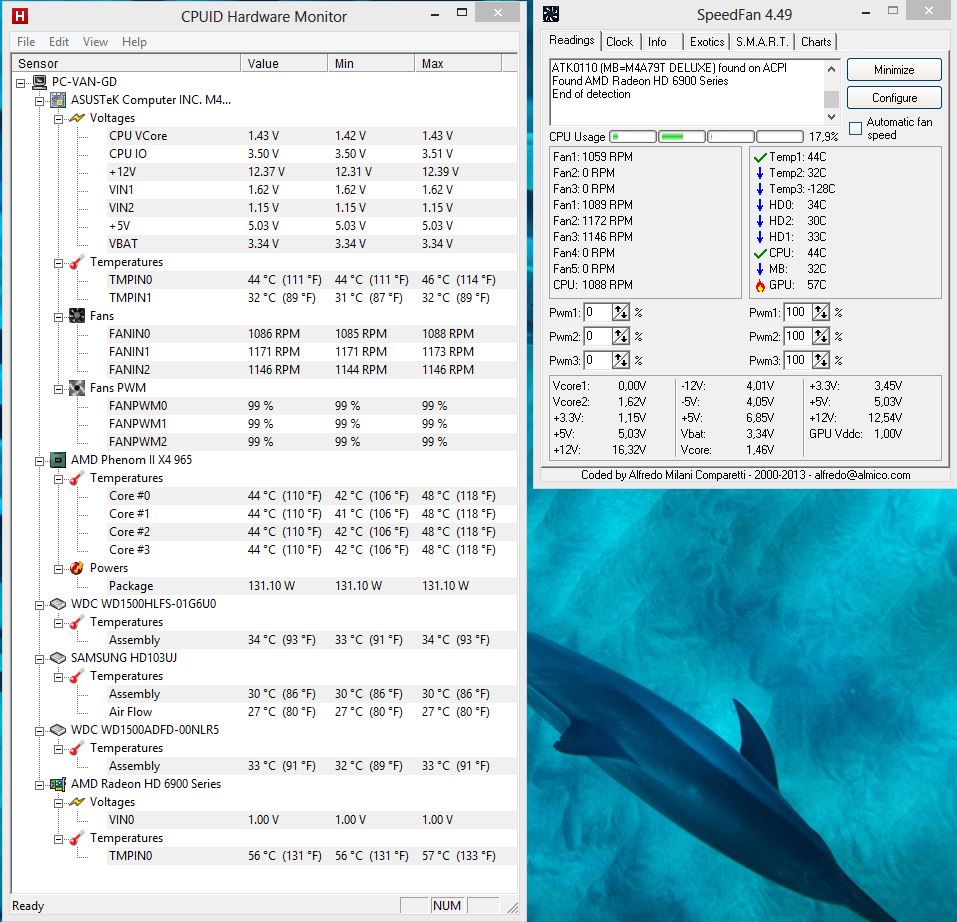Click the Radeon Voltages lightning icon

(x=77, y=802)
